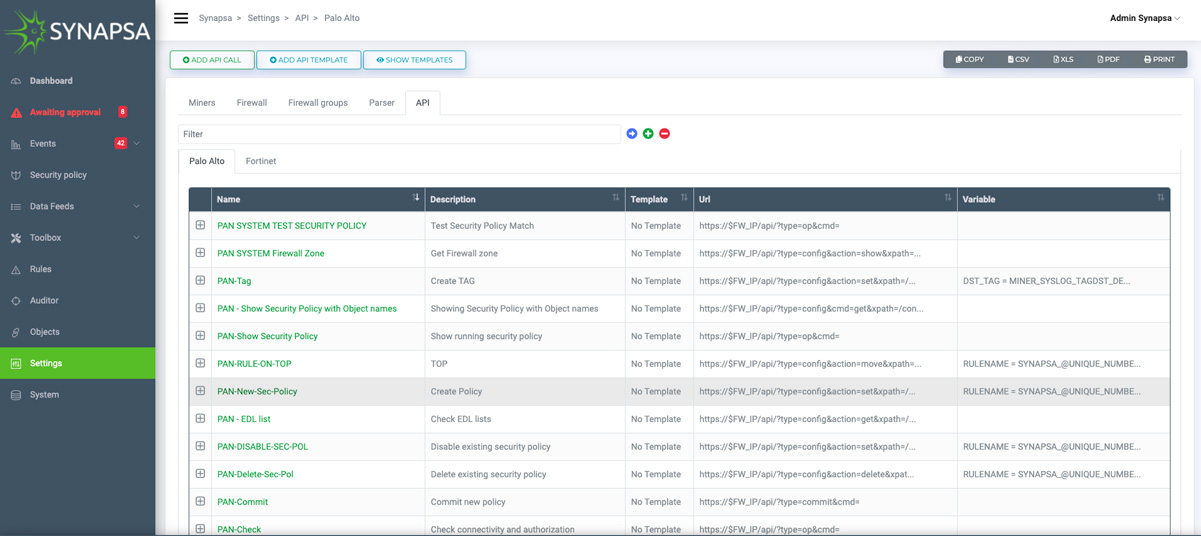Sort by the Template column

pyautogui.click(x=659, y=199)
